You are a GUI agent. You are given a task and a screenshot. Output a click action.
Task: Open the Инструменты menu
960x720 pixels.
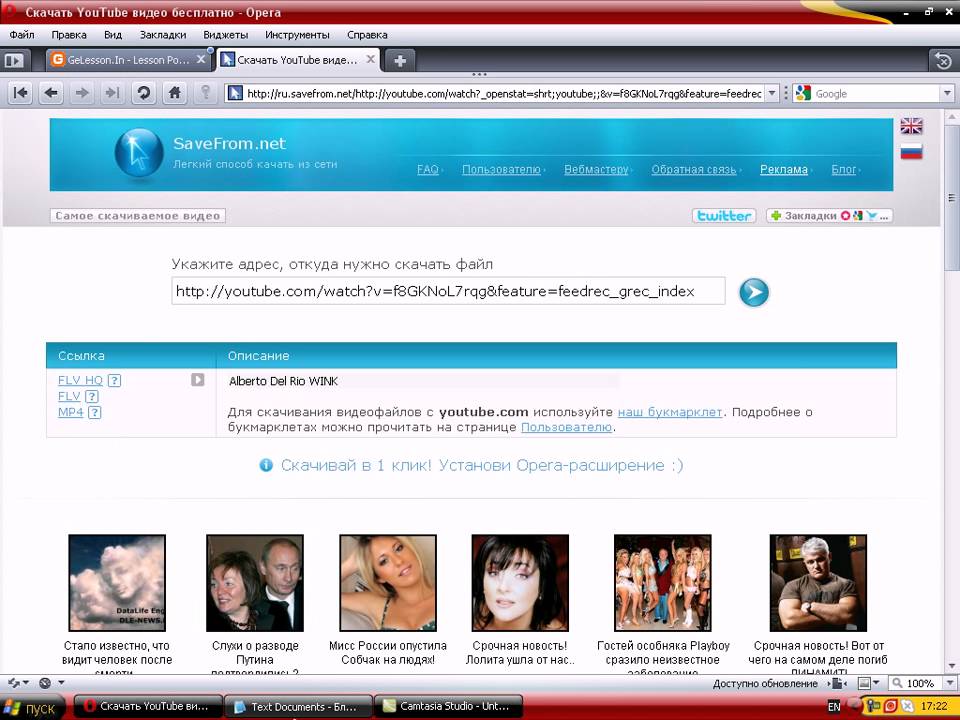click(x=298, y=35)
